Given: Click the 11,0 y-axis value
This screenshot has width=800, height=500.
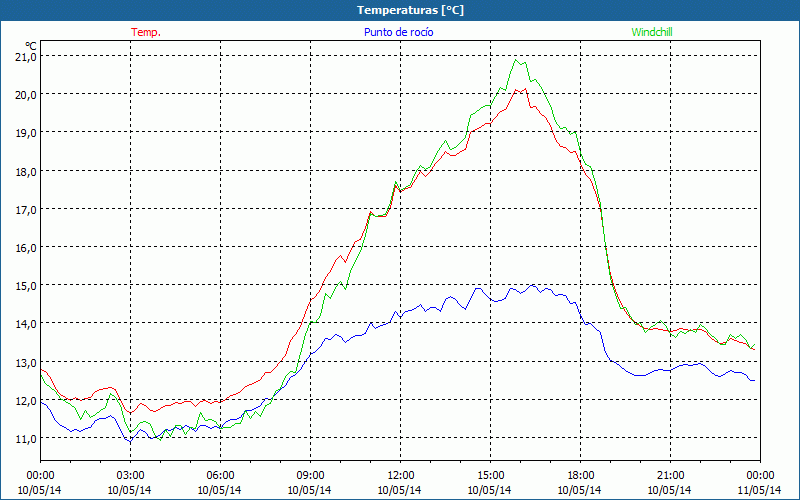Looking at the screenshot, I should tap(26, 439).
